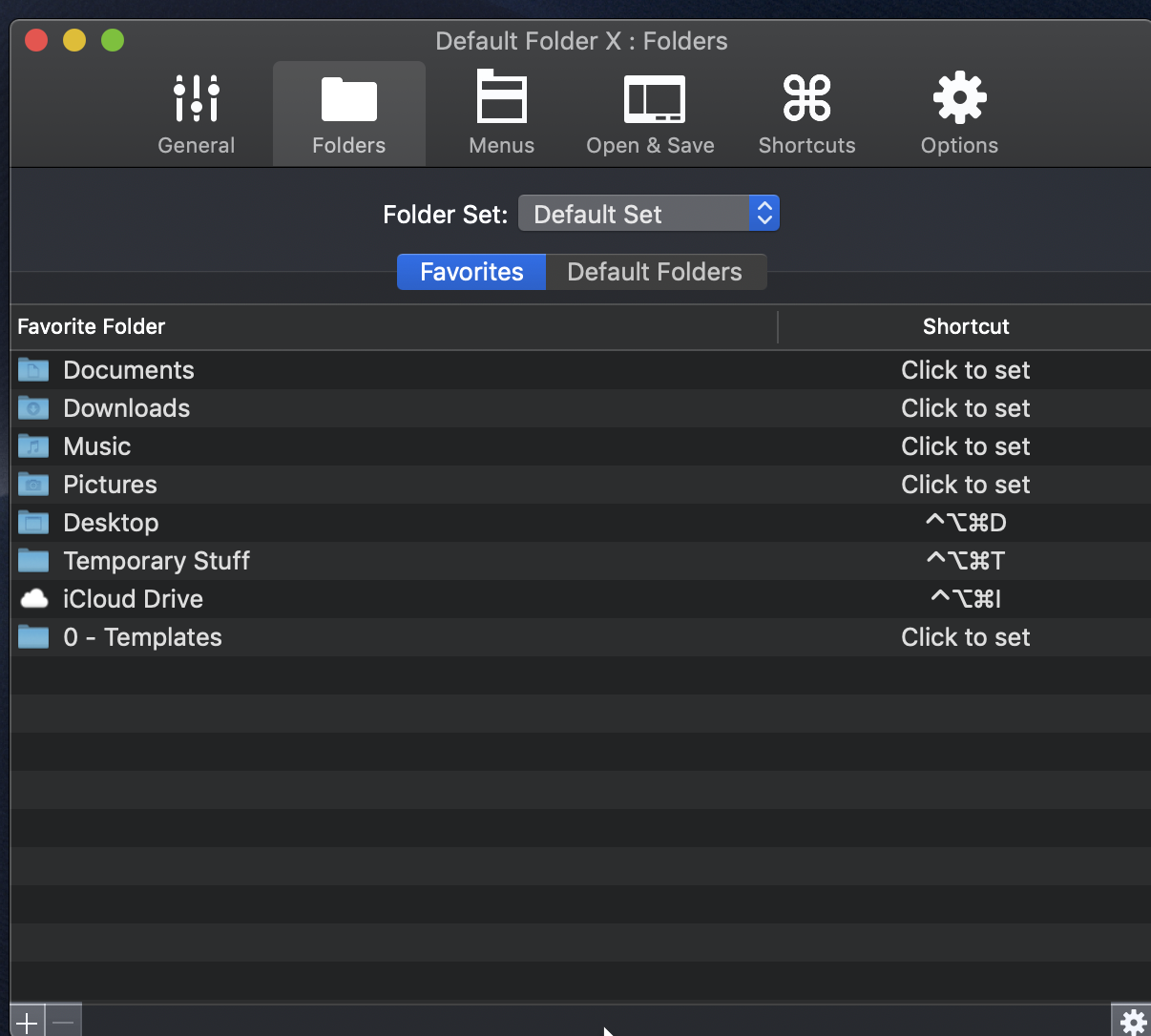
Task: Minimize the window with yellow button
Action: point(74,40)
